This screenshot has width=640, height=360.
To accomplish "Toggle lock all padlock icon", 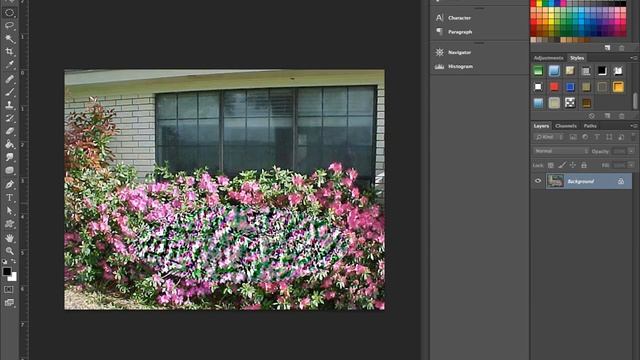I will point(584,165).
